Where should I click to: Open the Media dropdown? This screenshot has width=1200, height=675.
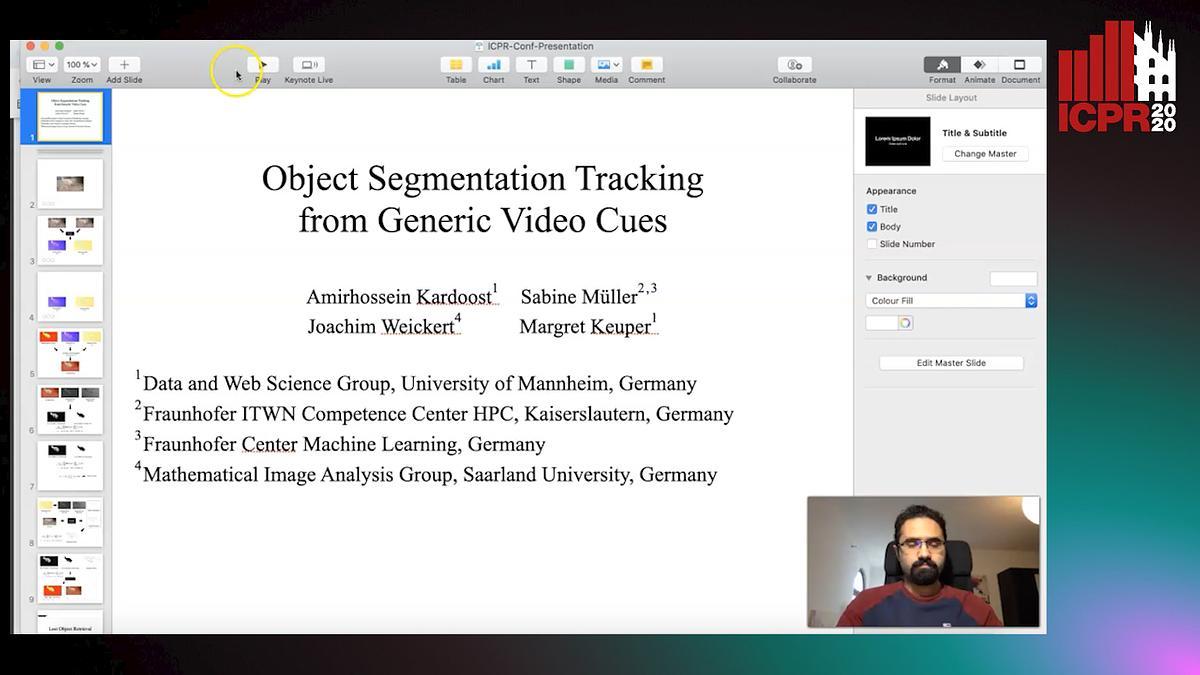tap(606, 64)
